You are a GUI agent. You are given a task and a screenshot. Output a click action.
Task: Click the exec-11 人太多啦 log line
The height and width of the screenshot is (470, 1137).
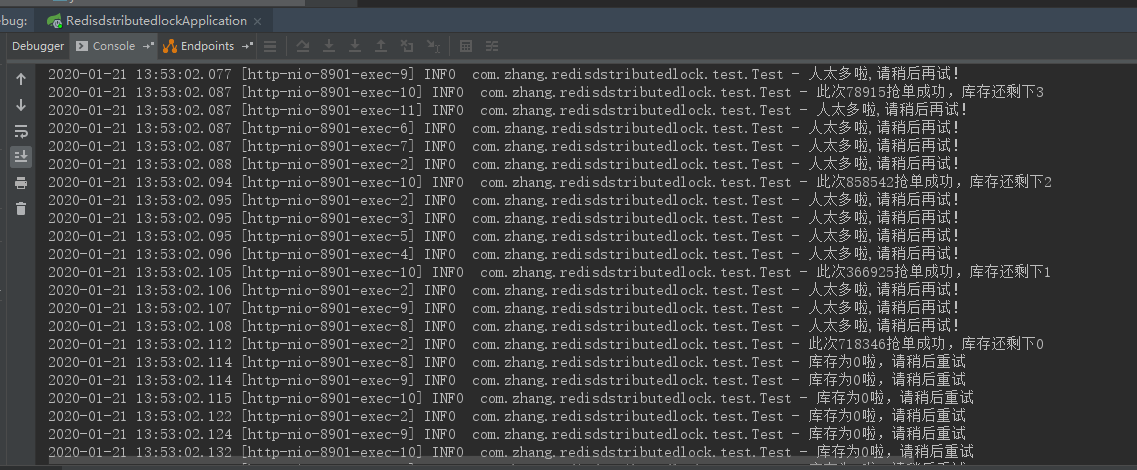(508, 110)
